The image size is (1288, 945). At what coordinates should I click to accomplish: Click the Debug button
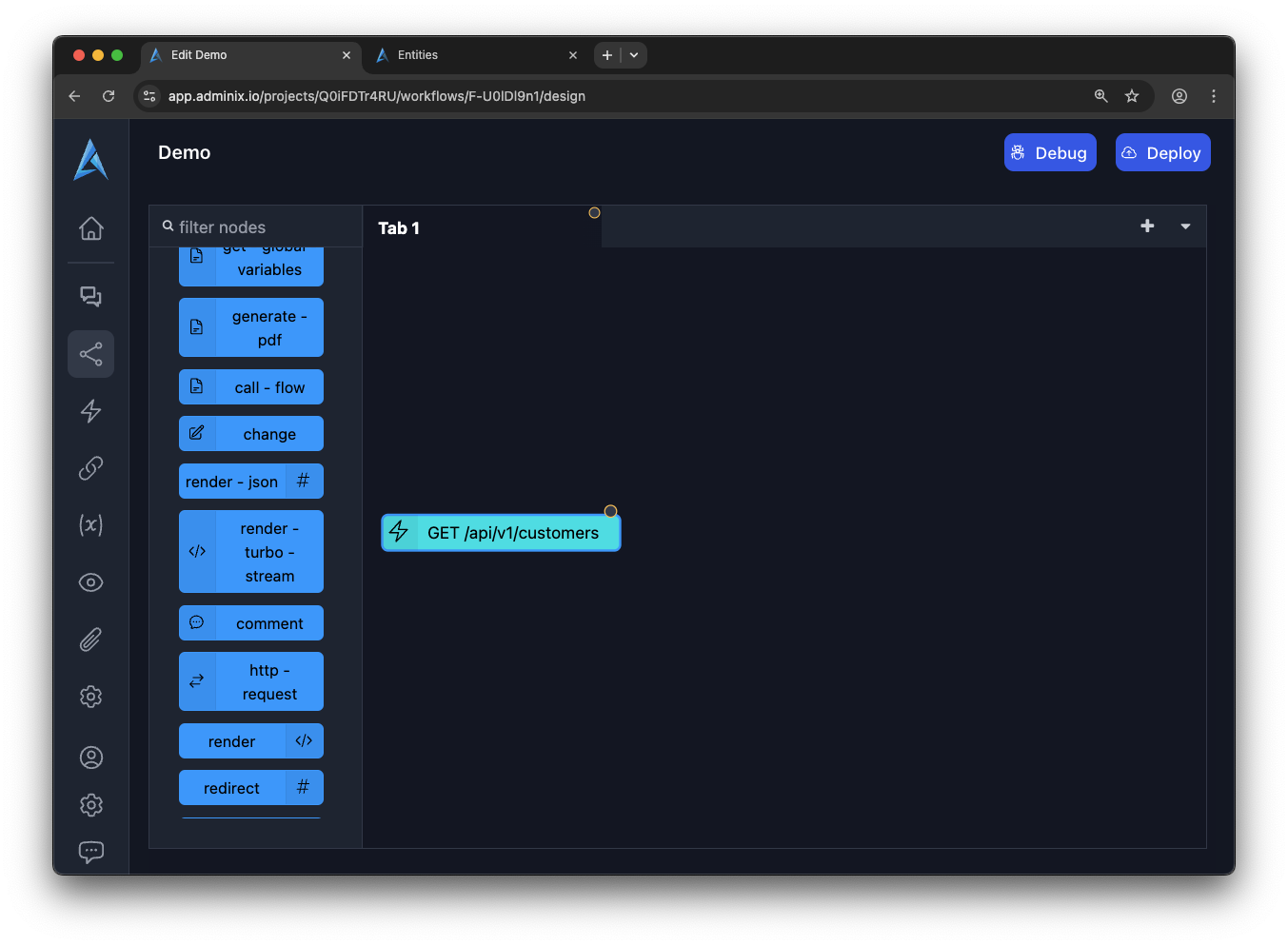1049,153
